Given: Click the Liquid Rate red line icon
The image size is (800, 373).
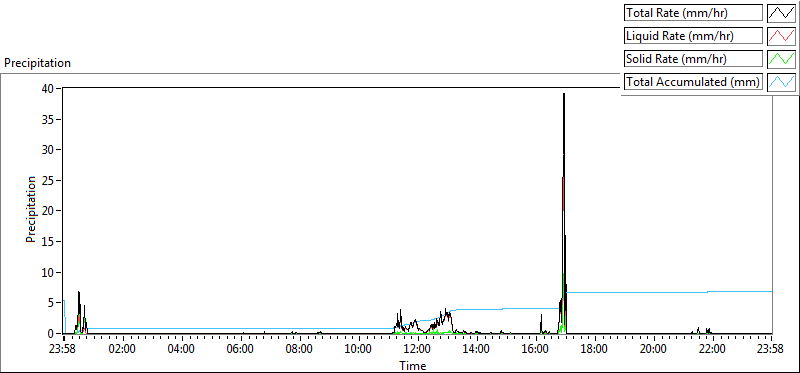Looking at the screenshot, I should pyautogui.click(x=781, y=36).
